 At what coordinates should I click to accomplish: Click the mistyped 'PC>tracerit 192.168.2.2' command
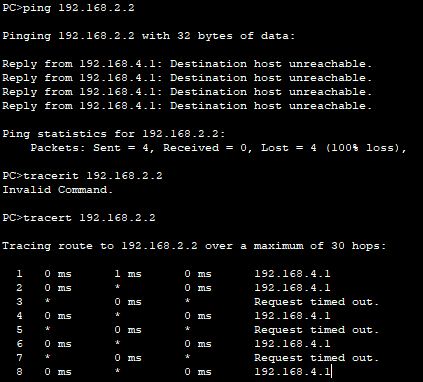coord(82,176)
